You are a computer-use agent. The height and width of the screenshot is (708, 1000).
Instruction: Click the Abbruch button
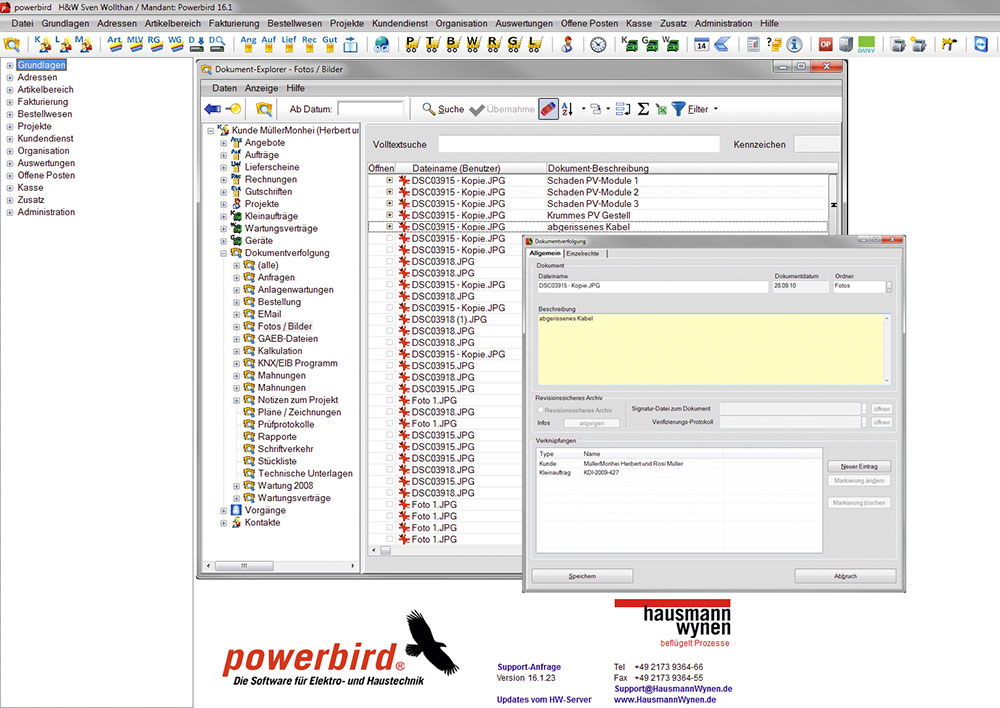click(x=845, y=576)
